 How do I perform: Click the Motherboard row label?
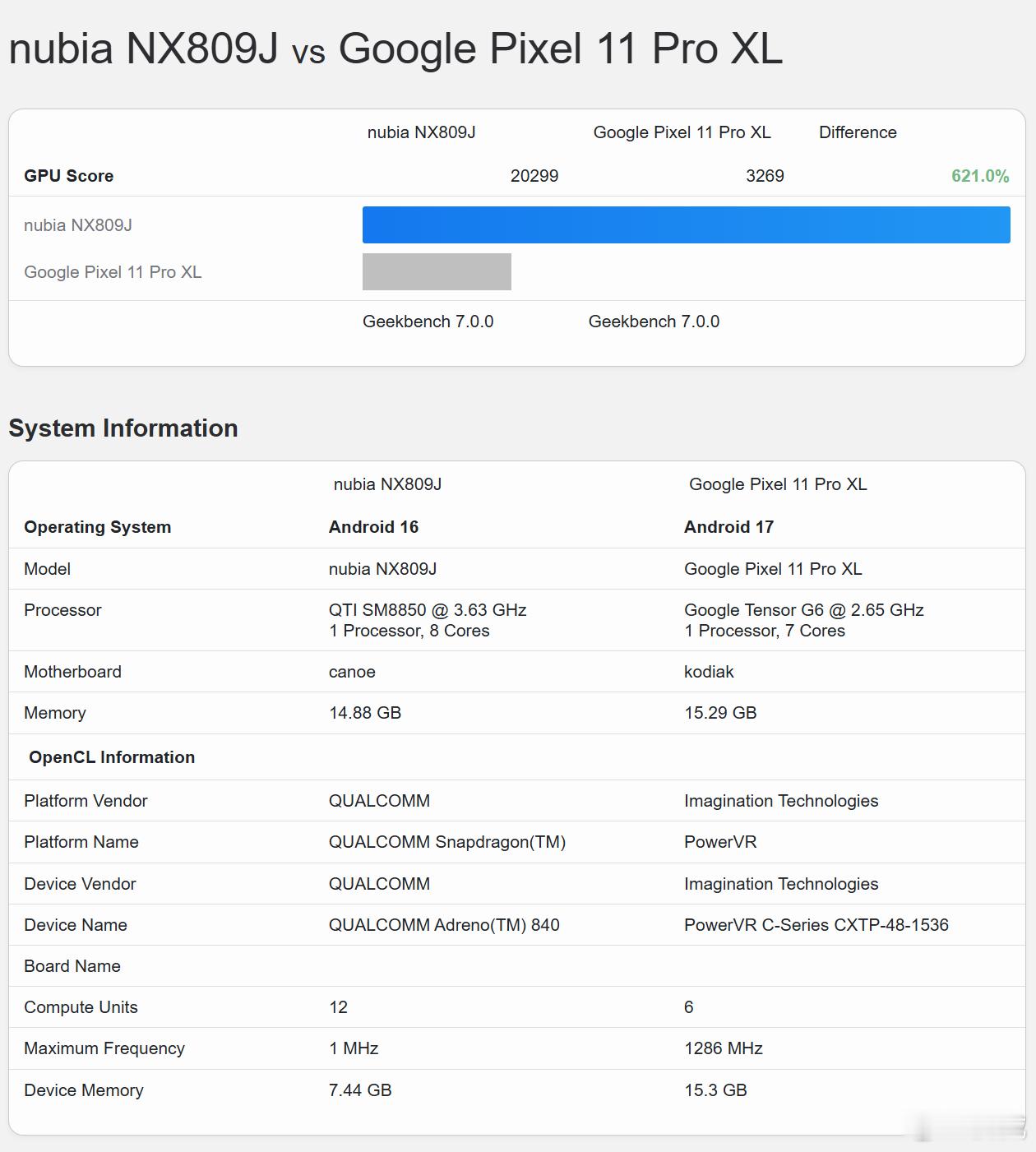coord(72,672)
